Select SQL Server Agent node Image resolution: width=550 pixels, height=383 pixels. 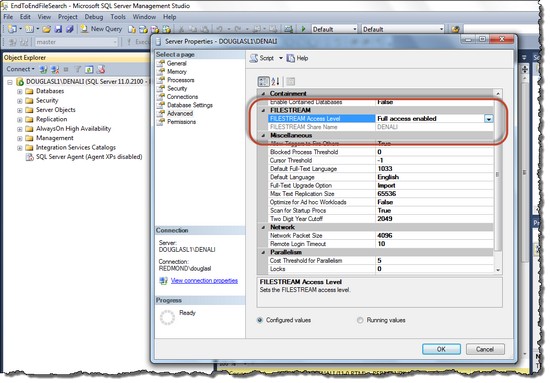tap(89, 157)
